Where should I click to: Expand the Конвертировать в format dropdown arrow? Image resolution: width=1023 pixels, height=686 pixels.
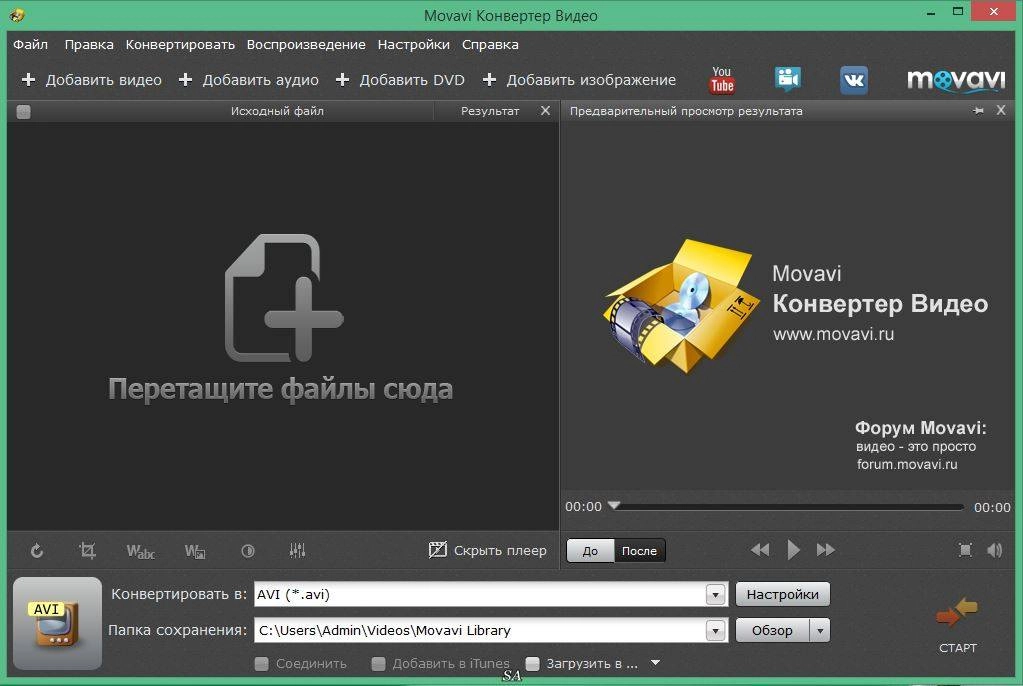pyautogui.click(x=716, y=595)
